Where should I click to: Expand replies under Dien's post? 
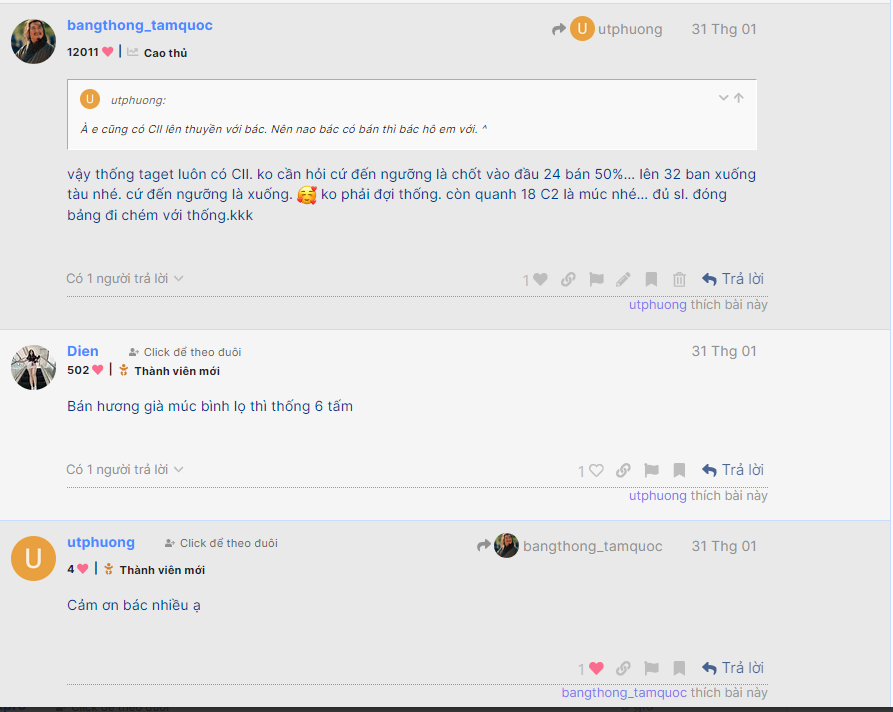125,469
